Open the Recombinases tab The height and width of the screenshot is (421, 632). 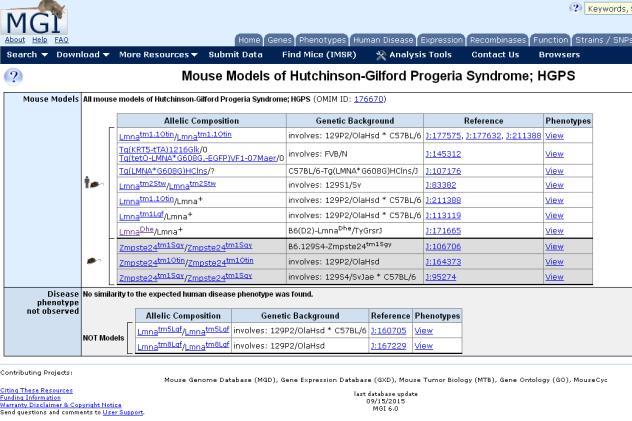[x=498, y=40]
